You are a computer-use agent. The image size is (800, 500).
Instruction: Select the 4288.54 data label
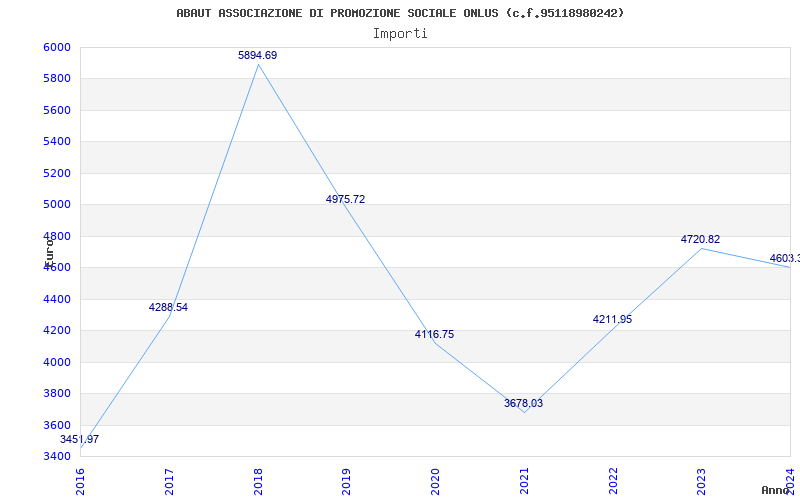[168, 307]
